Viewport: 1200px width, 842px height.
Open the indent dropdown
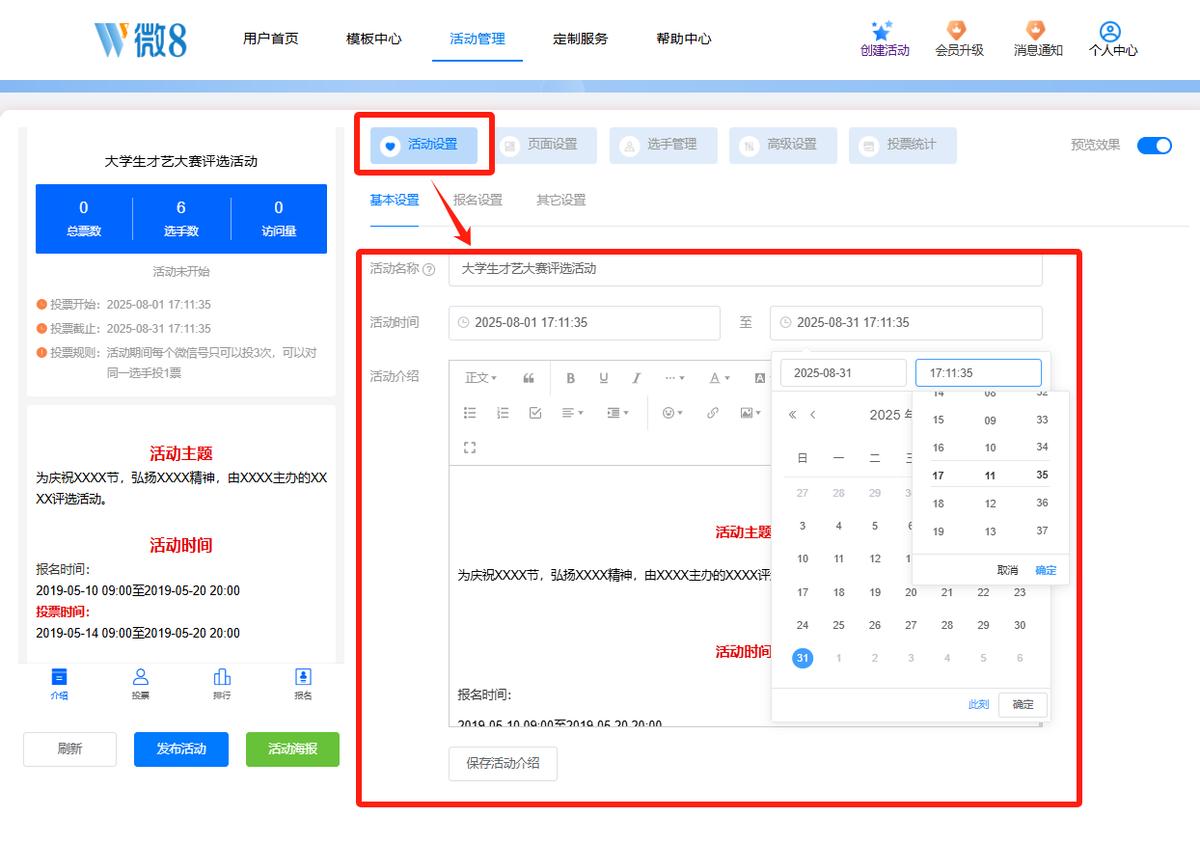(x=618, y=413)
